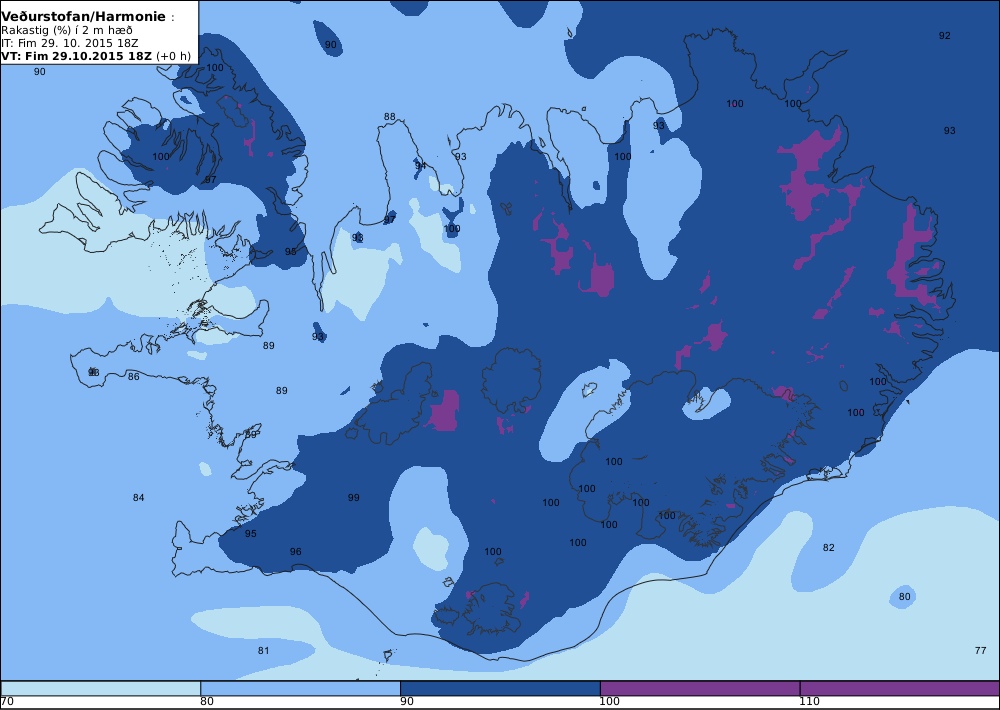Image resolution: width=1000 pixels, height=710 pixels.
Task: Click the 'IT: Fim 29. 10. 2015 18Z' line
Action: tap(70, 43)
